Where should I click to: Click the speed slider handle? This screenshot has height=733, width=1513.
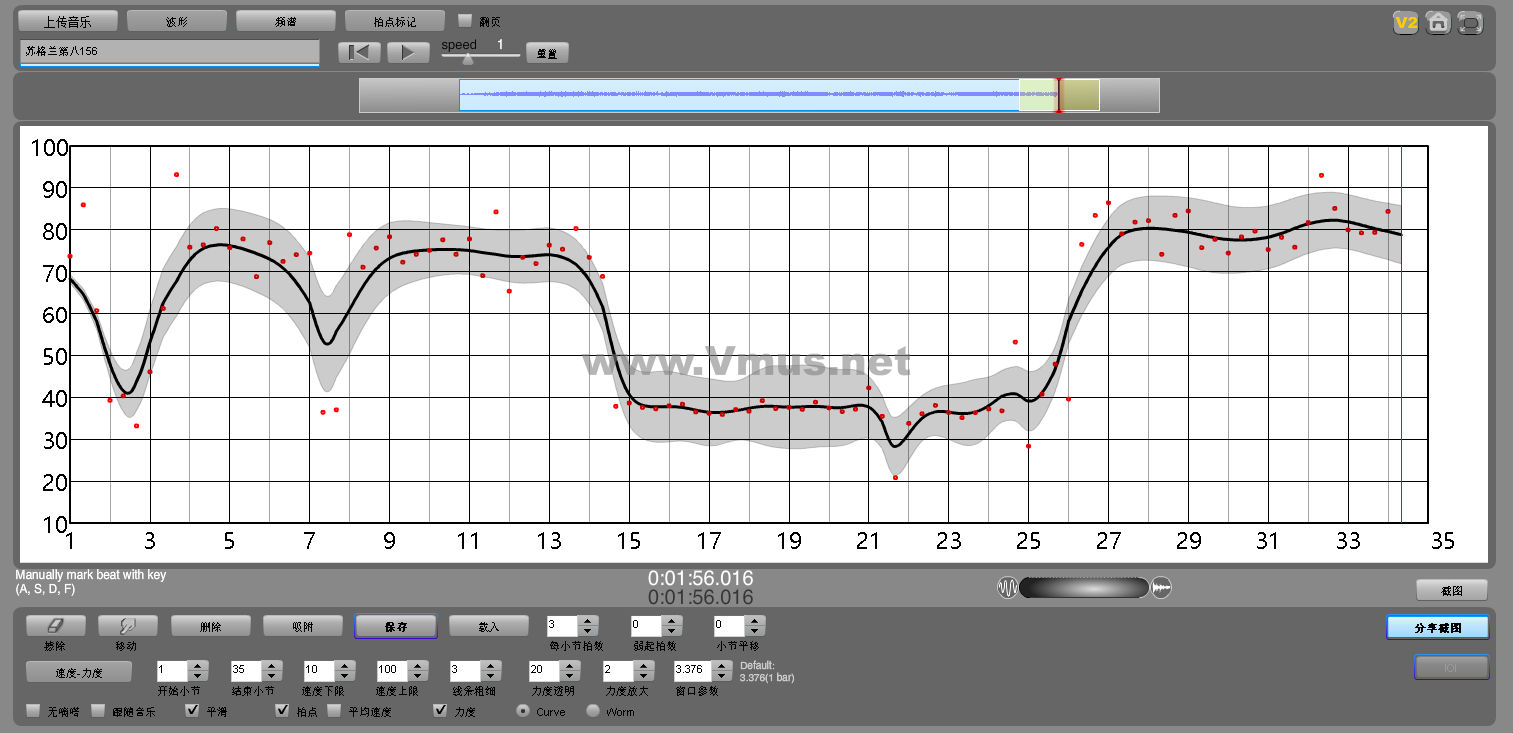click(467, 58)
